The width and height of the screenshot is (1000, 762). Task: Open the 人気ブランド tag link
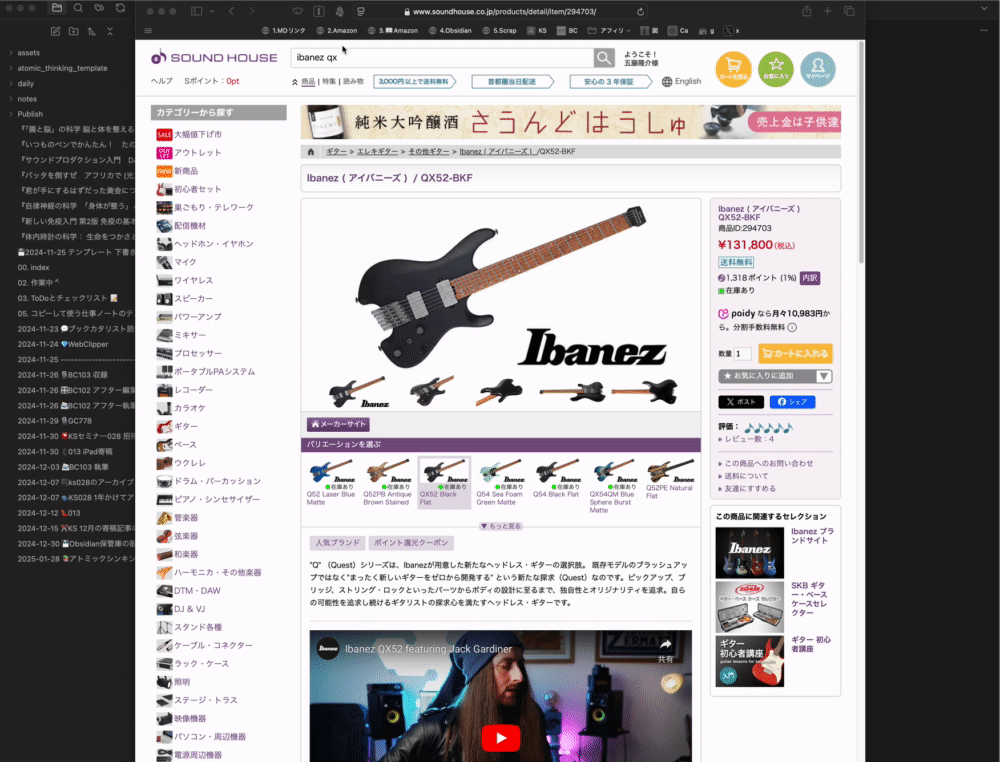[337, 543]
